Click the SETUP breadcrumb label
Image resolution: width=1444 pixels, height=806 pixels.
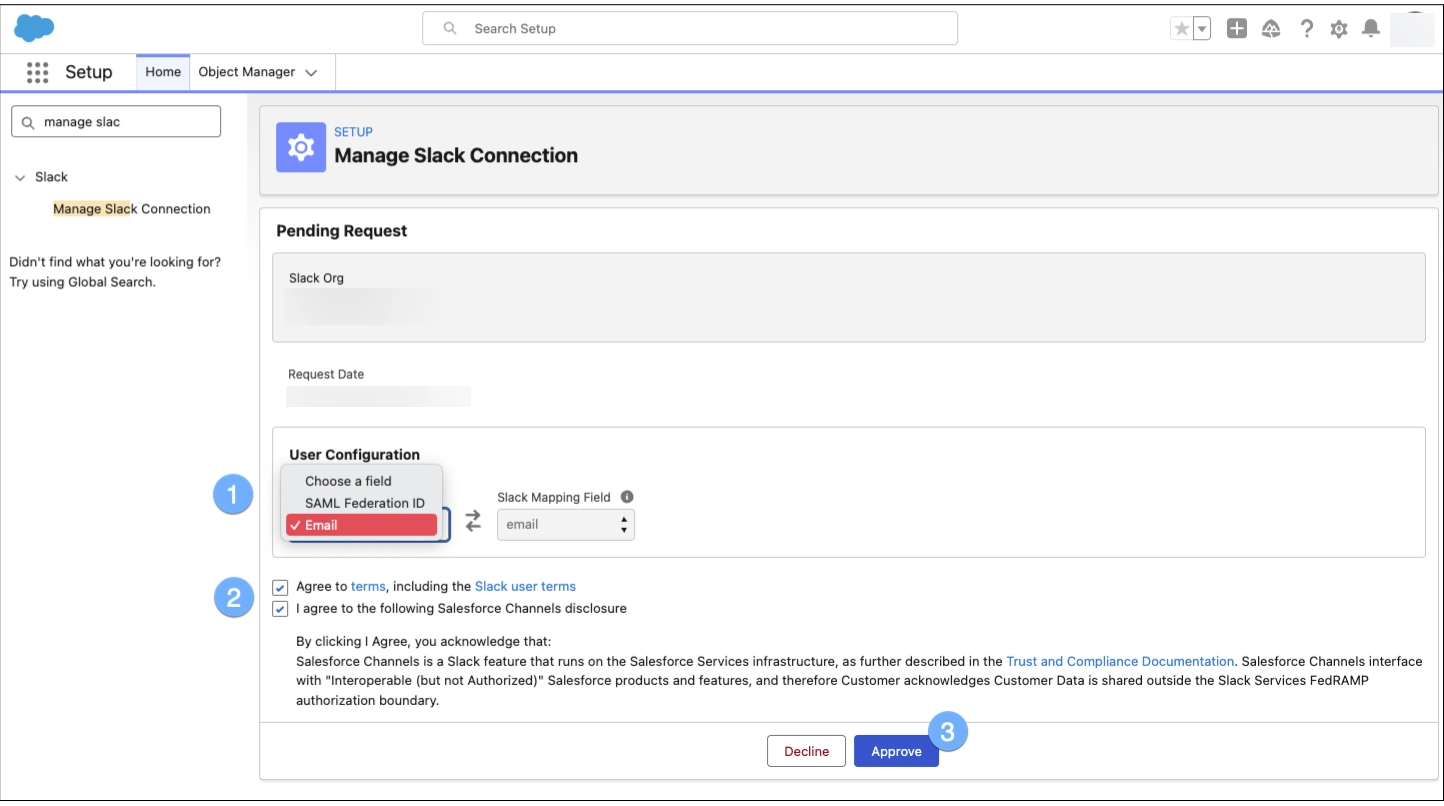pos(353,132)
